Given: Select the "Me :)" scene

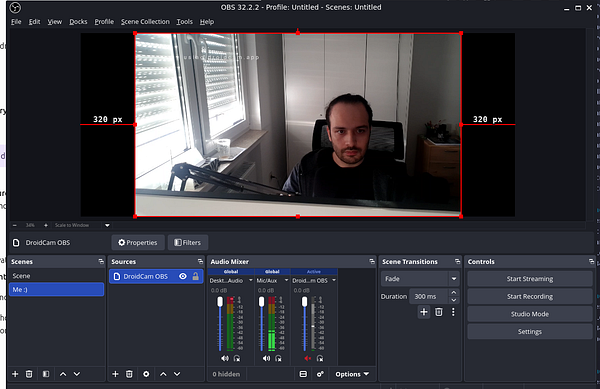Looking at the screenshot, I should (56, 290).
